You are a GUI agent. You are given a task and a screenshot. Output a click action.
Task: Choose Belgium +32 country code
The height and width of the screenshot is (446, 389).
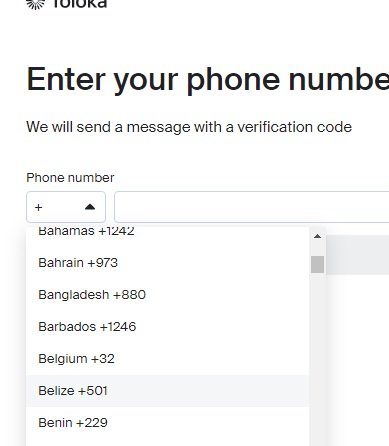(x=167, y=359)
